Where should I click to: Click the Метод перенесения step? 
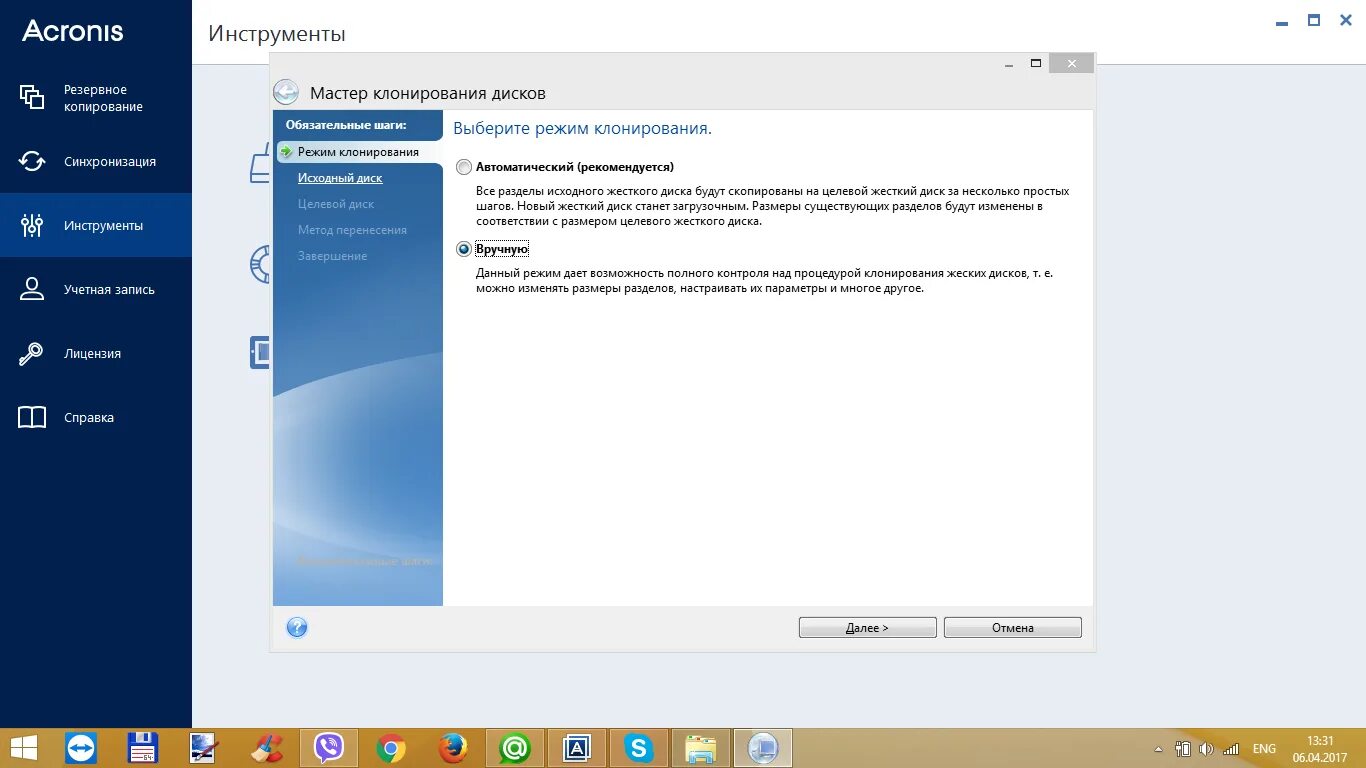tap(352, 230)
